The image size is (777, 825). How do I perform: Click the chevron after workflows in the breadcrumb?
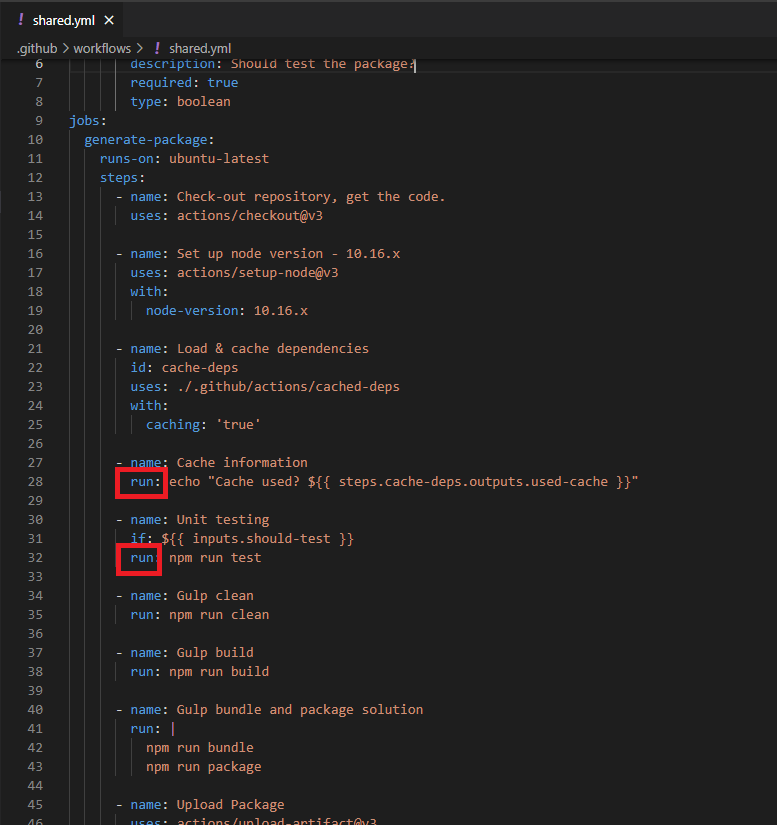pos(140,48)
